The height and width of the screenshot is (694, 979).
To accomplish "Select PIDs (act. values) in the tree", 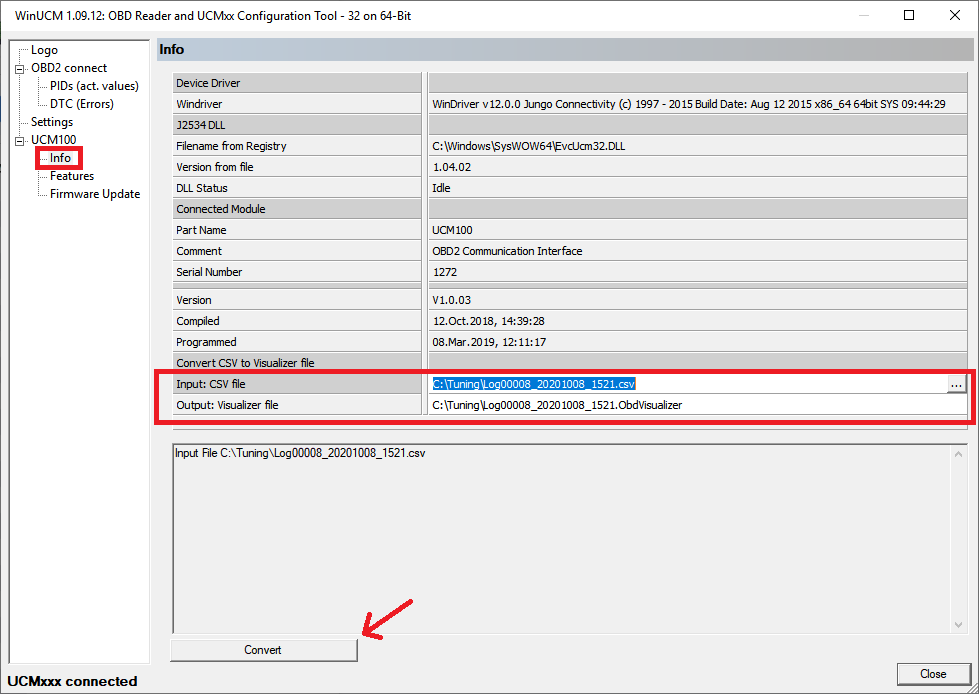I will [x=94, y=86].
